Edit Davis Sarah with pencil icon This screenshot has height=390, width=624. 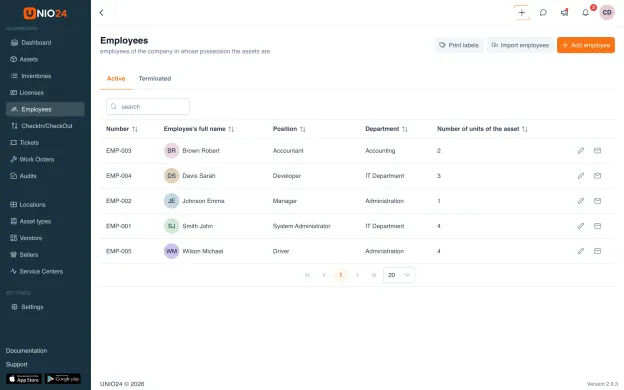click(581, 176)
